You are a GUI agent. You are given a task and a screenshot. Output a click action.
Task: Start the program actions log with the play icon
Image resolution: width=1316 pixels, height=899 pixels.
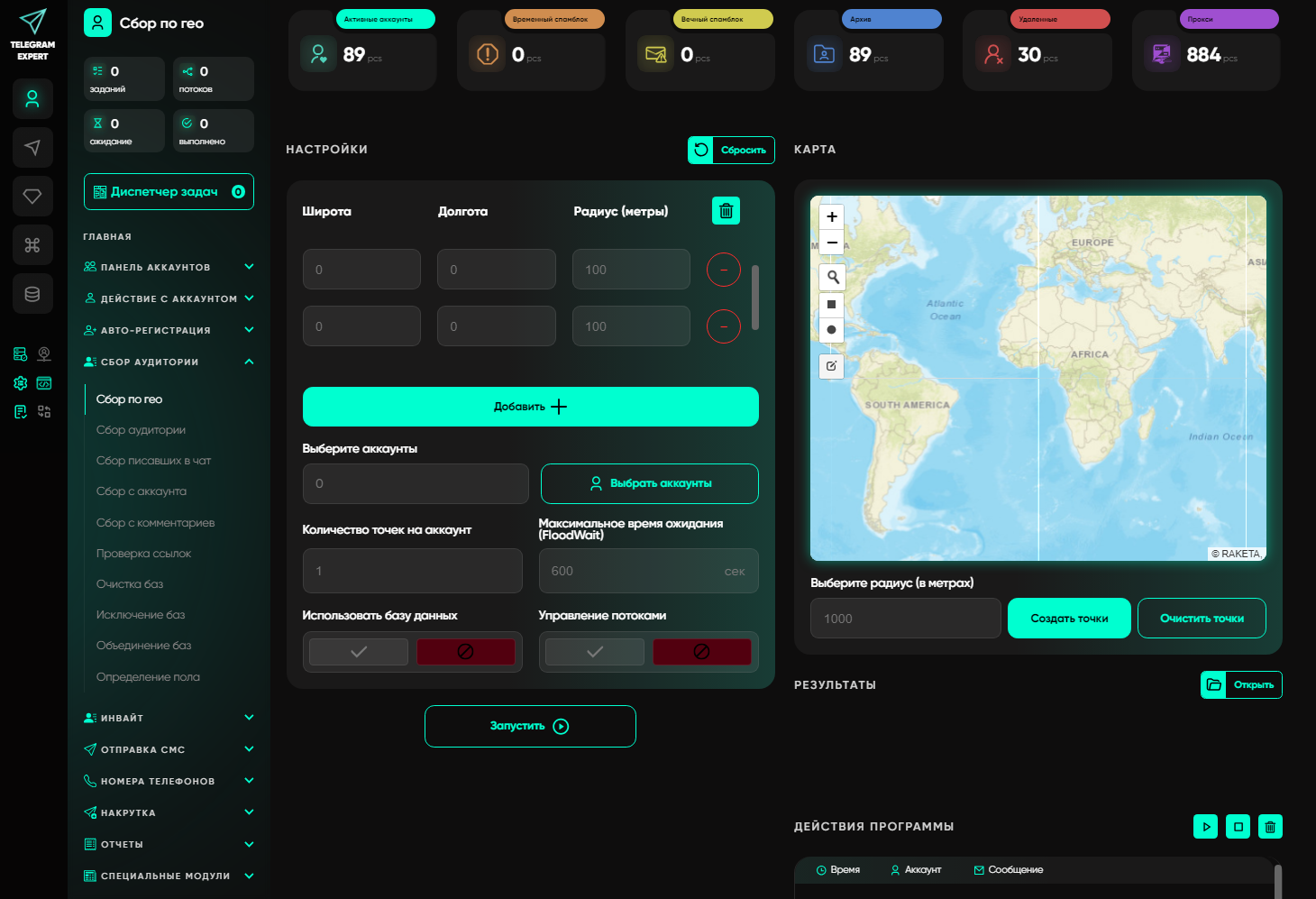1206,827
